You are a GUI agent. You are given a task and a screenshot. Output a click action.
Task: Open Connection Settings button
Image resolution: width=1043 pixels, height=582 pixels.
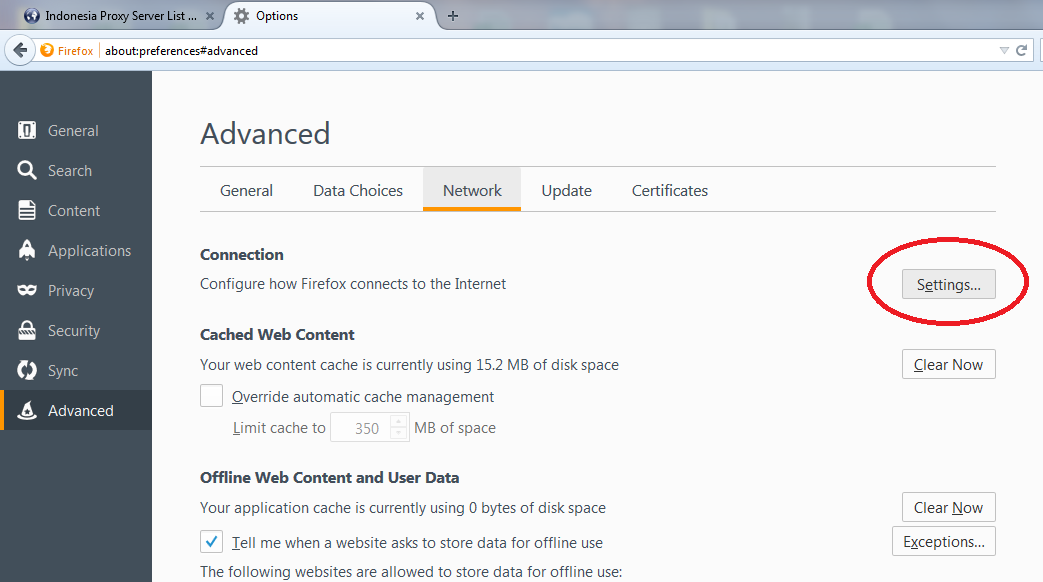click(x=949, y=284)
